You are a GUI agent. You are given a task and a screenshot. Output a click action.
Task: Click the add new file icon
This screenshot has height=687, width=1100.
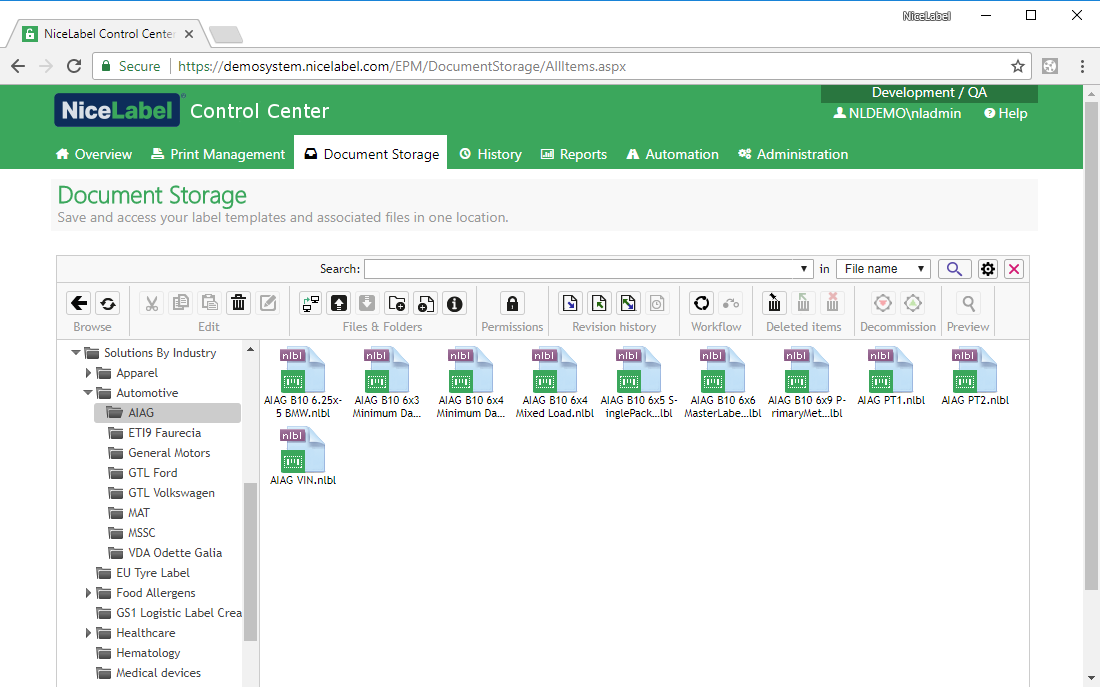(x=425, y=303)
